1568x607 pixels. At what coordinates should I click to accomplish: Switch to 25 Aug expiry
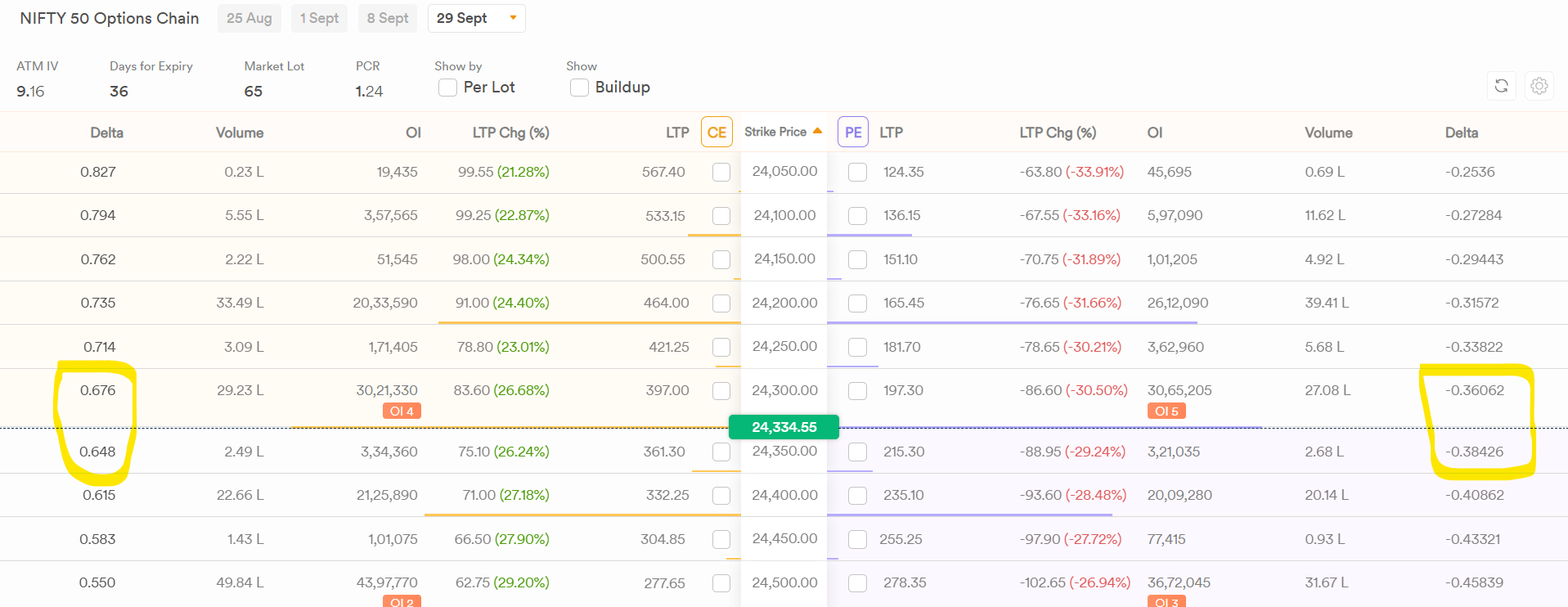tap(249, 18)
